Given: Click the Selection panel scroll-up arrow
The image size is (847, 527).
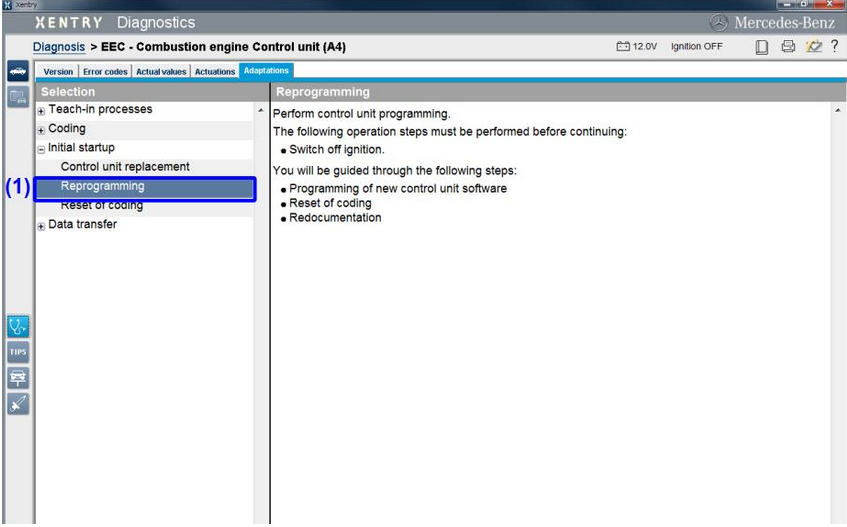Looking at the screenshot, I should tap(261, 110).
